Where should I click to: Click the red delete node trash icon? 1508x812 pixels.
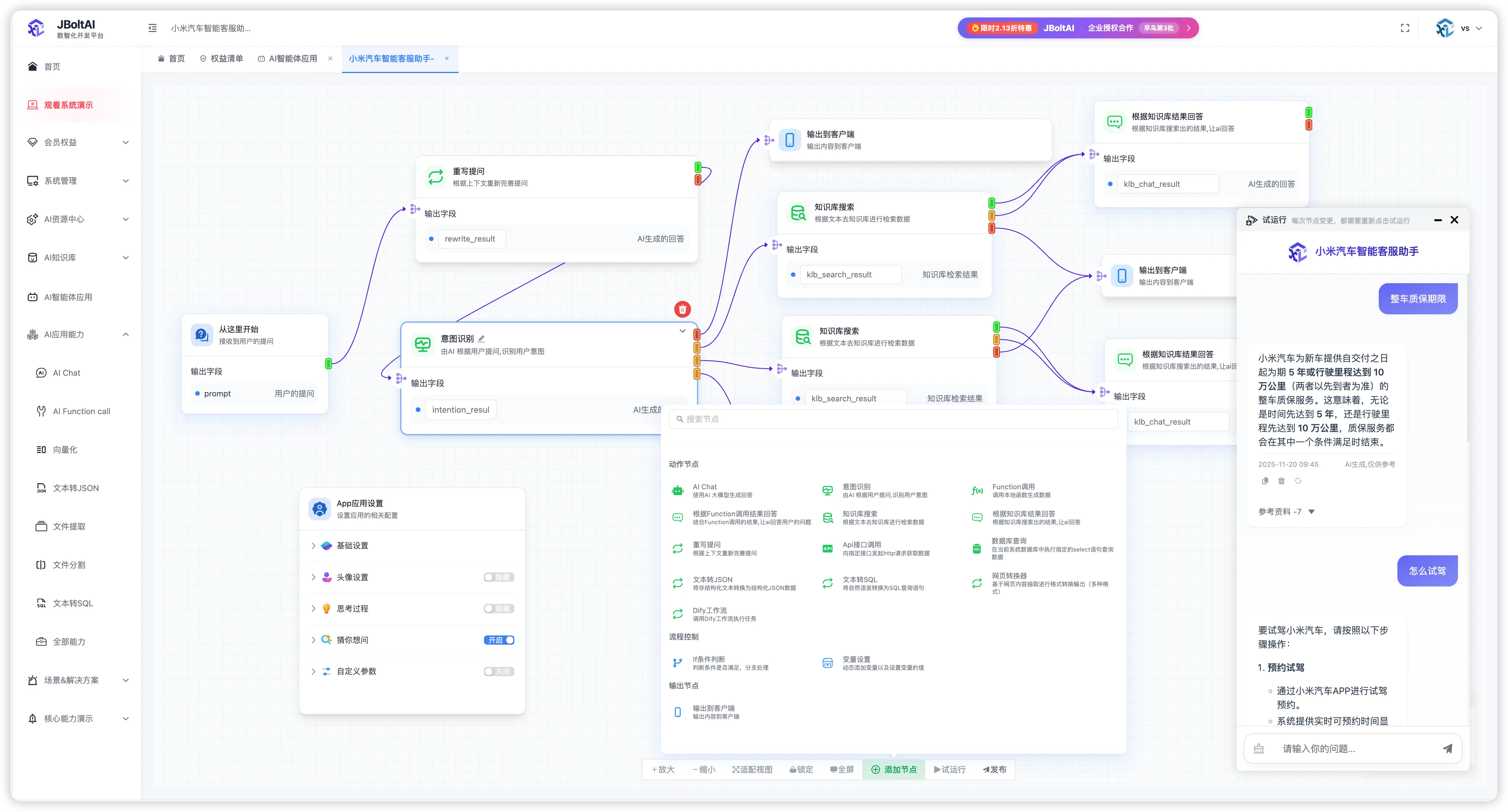(x=682, y=309)
